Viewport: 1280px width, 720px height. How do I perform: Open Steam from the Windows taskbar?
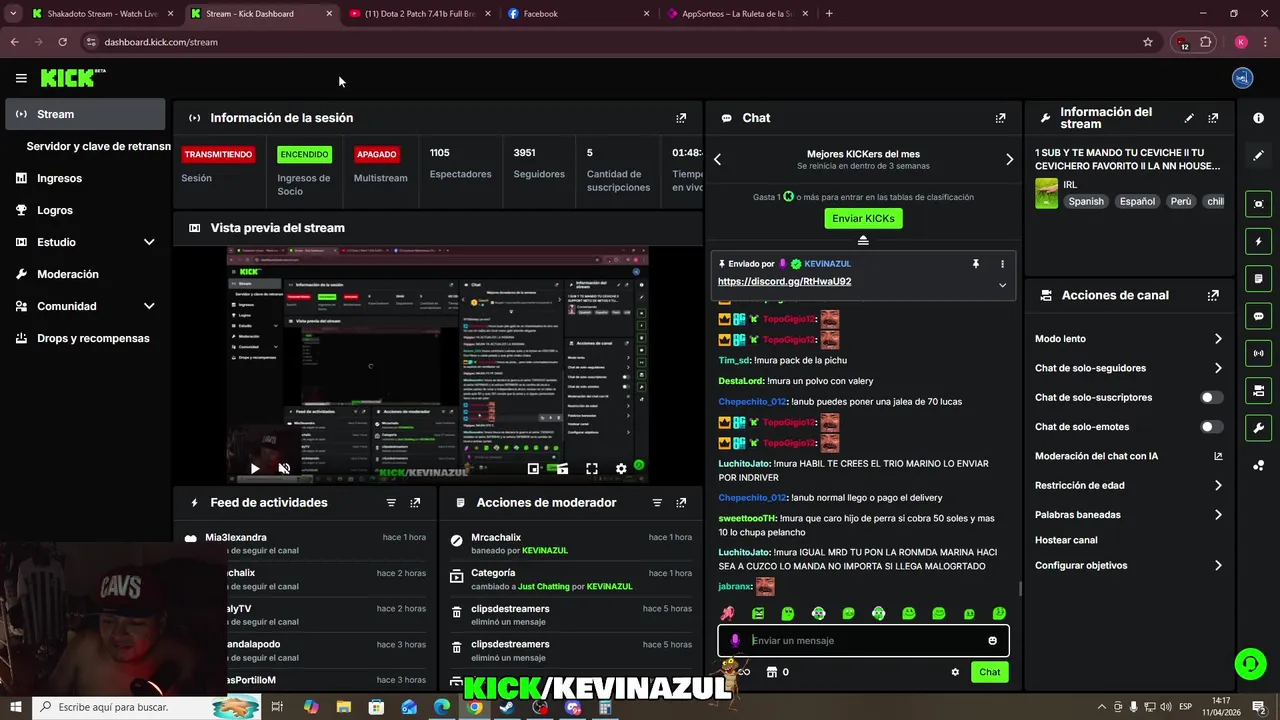point(507,707)
